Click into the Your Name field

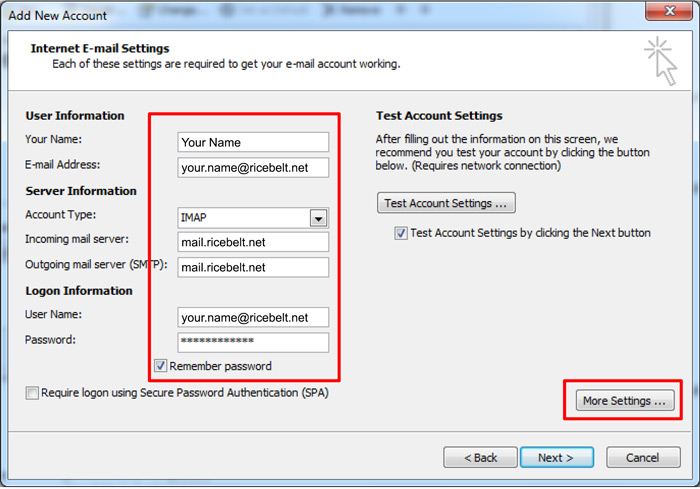pyautogui.click(x=253, y=142)
